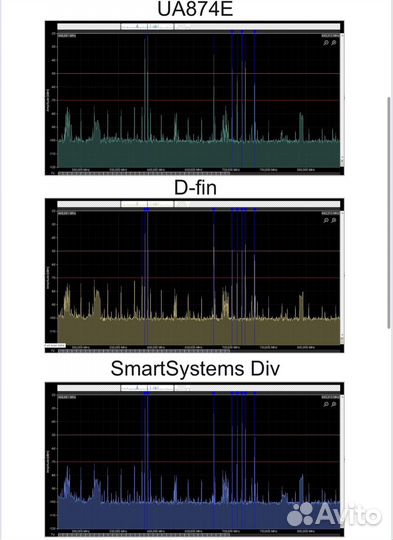Select the "UA874E" heading text

(195, 9)
